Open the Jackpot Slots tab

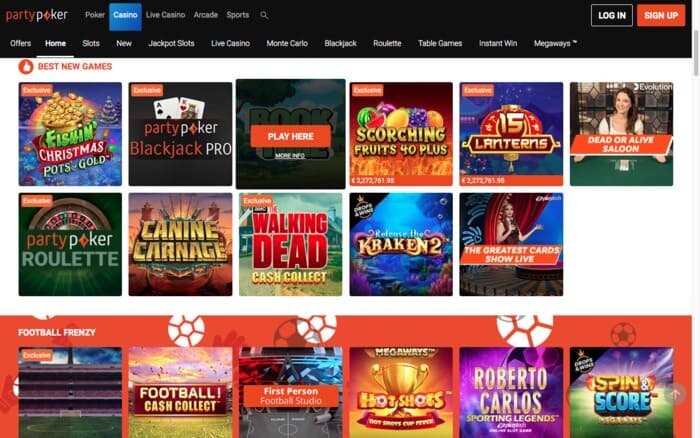[x=171, y=43]
